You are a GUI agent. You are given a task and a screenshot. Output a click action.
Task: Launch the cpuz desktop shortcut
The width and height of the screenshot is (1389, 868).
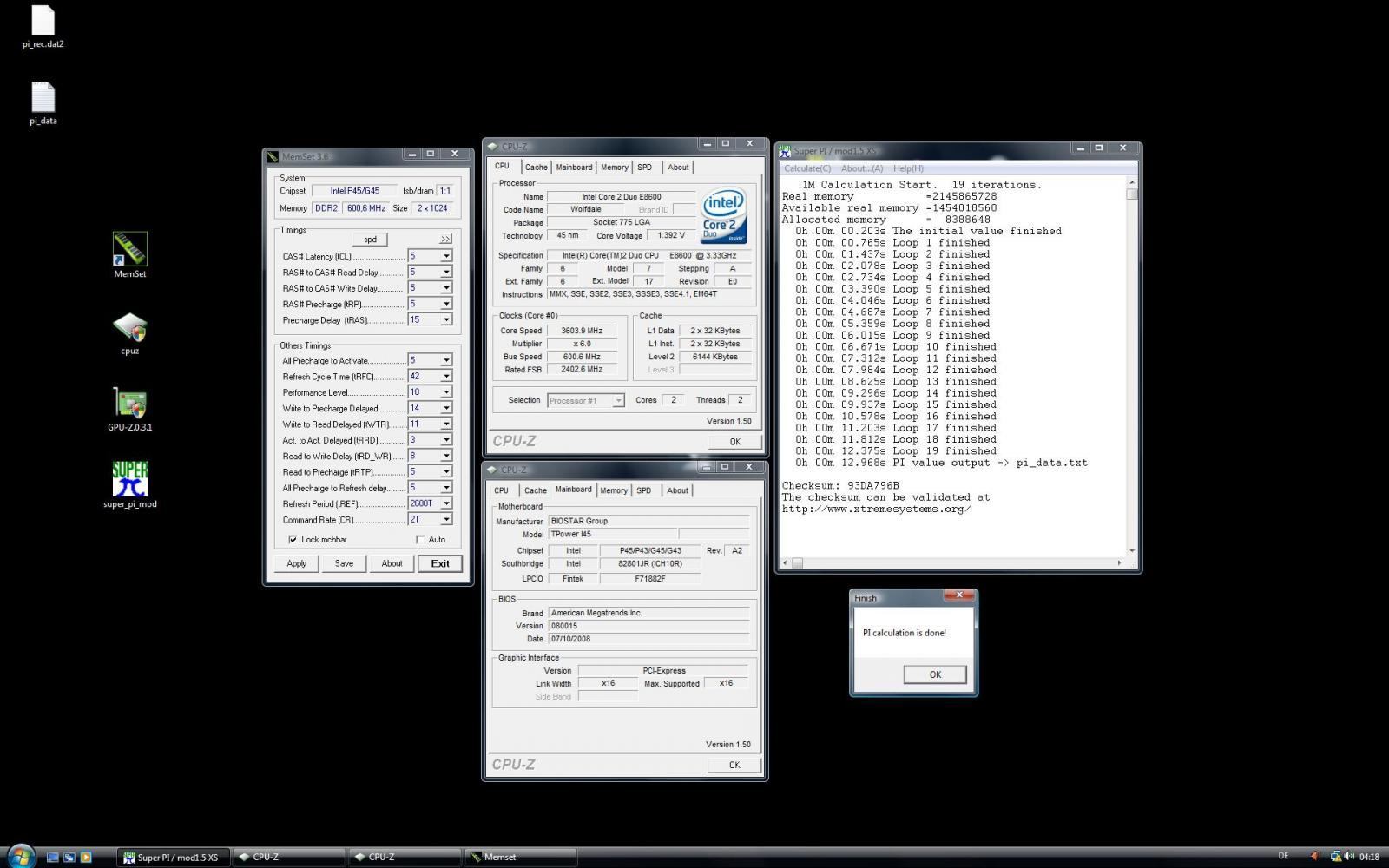pos(129,333)
